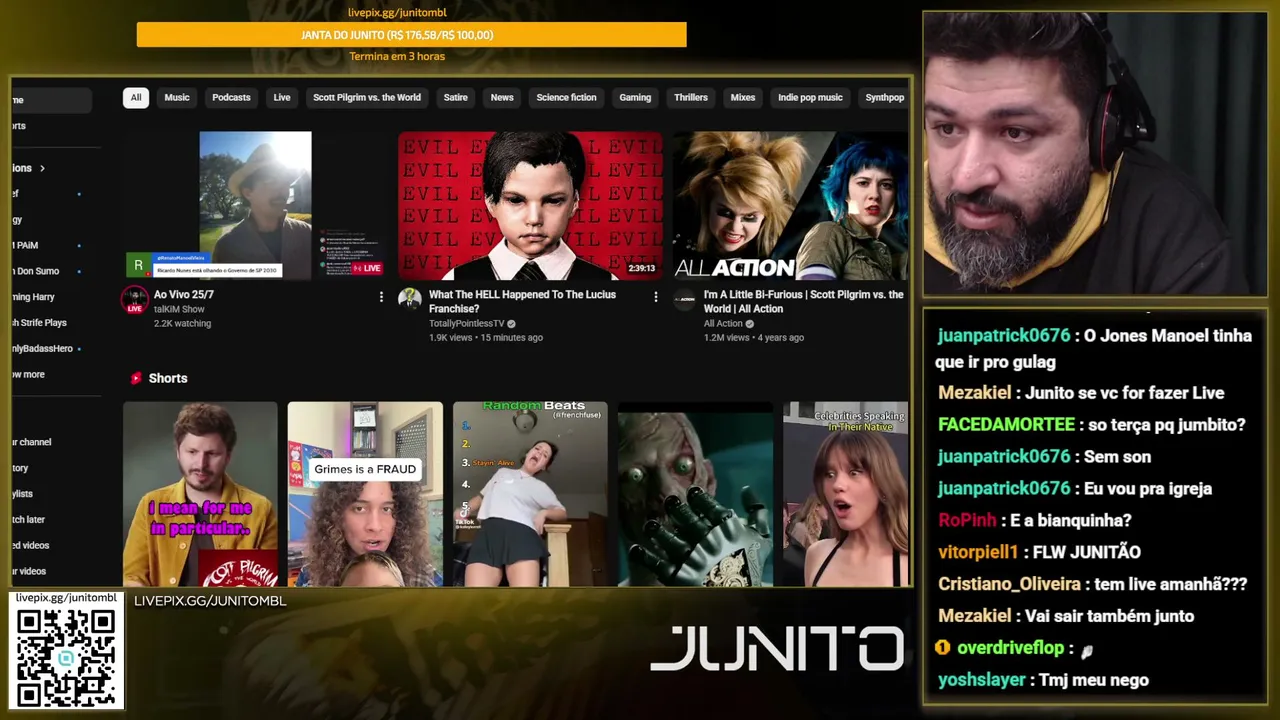Click username Cristiano_Oliveira in chat
Viewport: 1280px width, 720px height.
[1010, 584]
